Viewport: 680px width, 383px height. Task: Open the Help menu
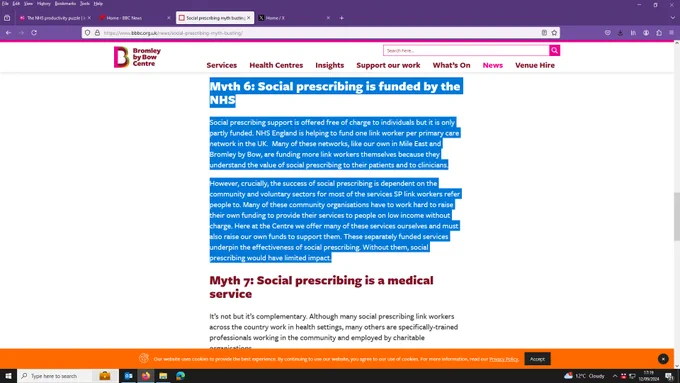point(98,3)
